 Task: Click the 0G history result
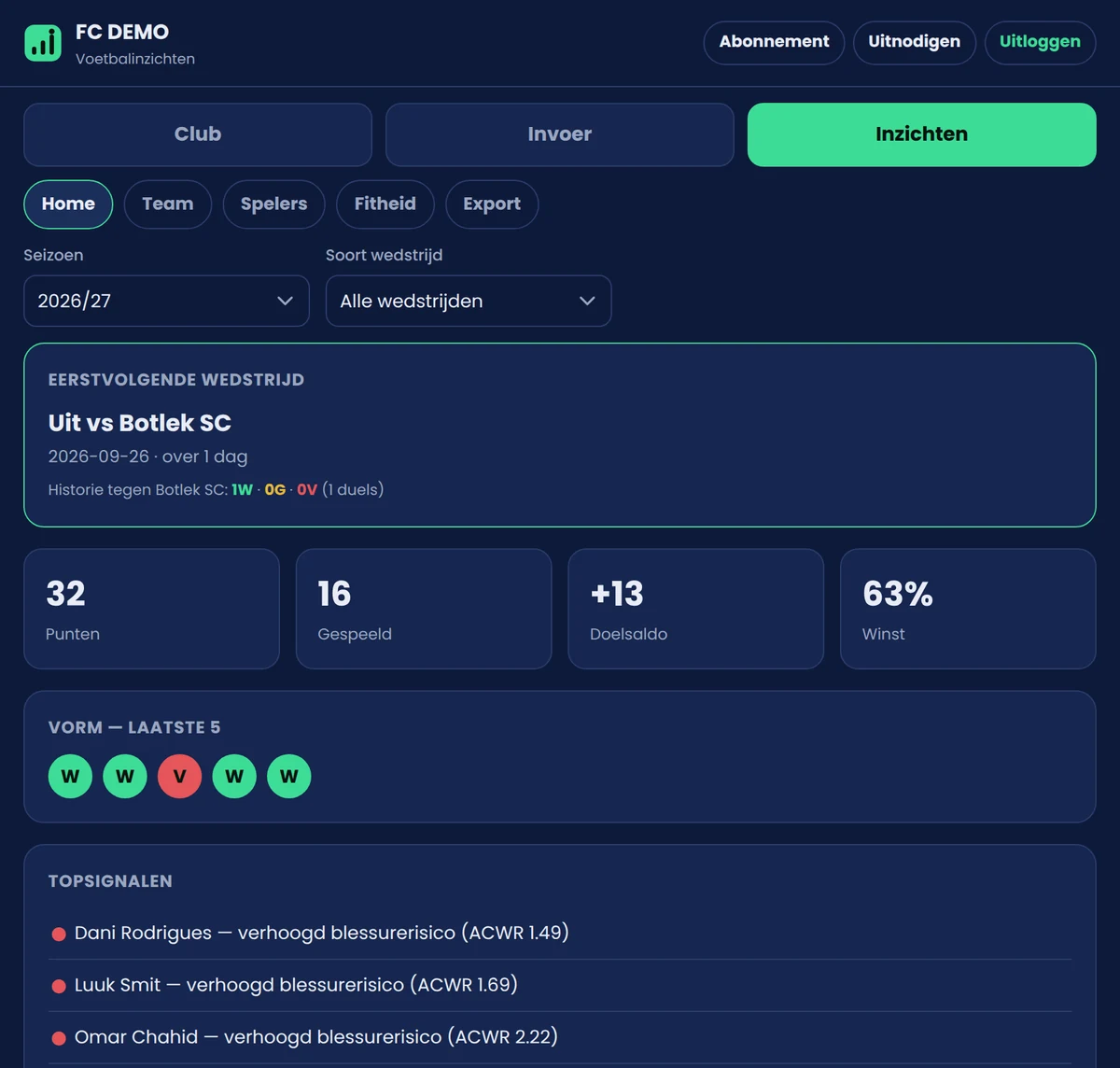(x=274, y=489)
